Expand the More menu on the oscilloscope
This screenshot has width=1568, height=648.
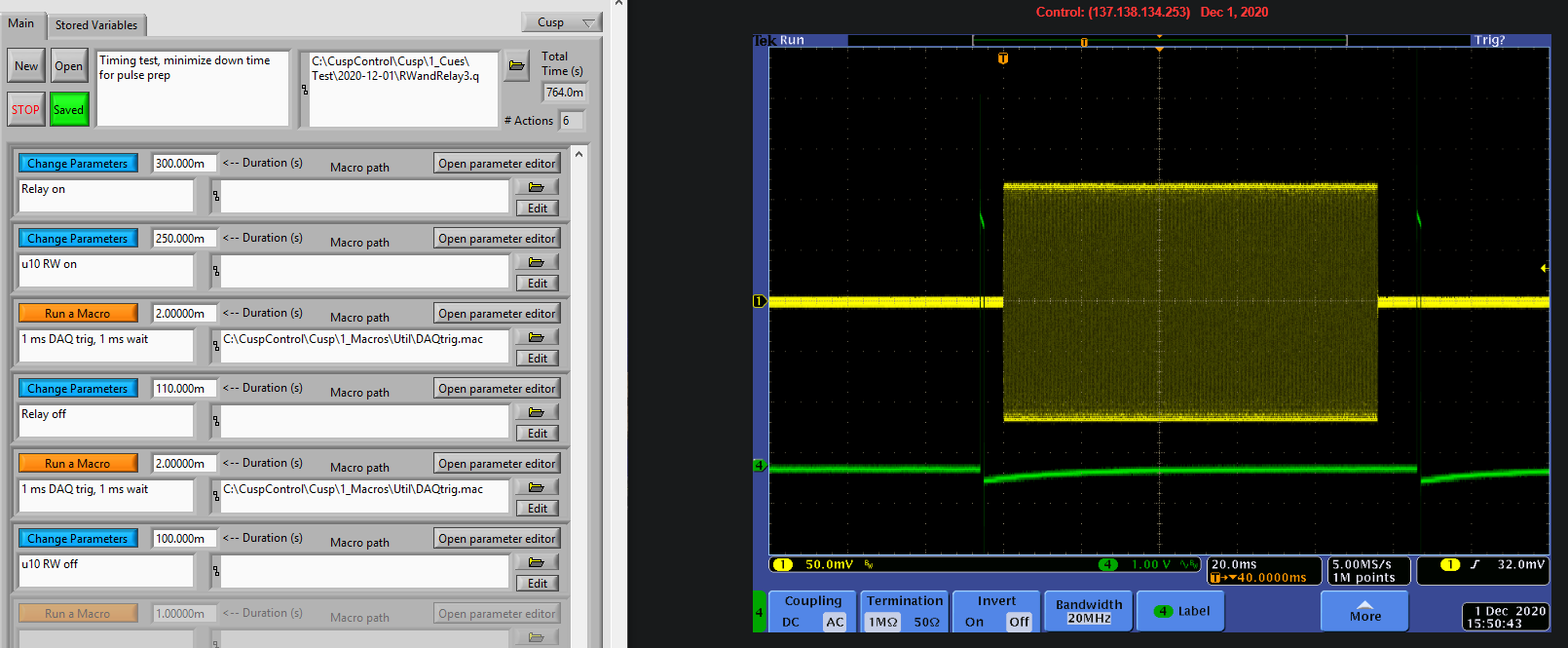tap(1364, 611)
